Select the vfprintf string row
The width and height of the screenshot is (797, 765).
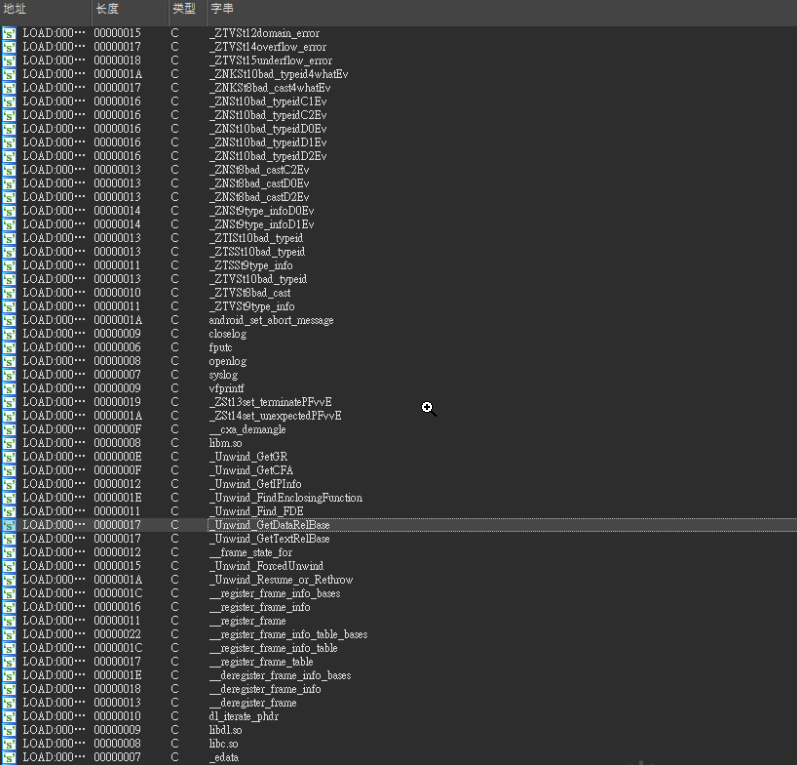coord(226,388)
